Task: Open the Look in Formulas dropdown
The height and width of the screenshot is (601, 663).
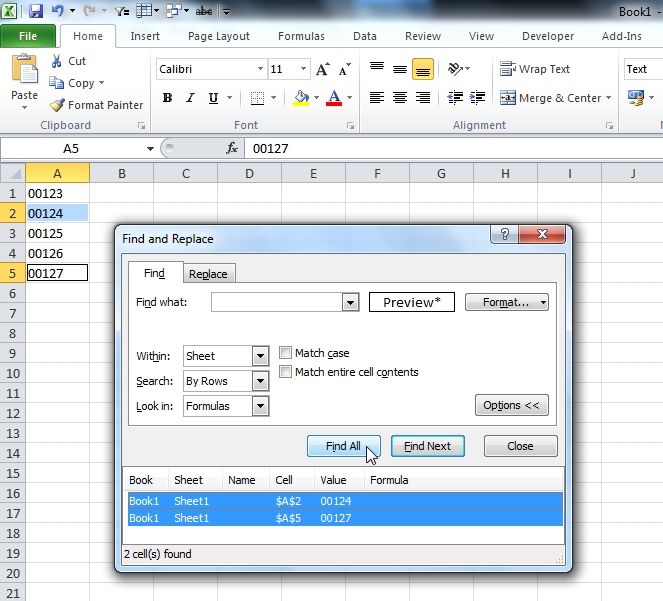Action: tap(260, 406)
